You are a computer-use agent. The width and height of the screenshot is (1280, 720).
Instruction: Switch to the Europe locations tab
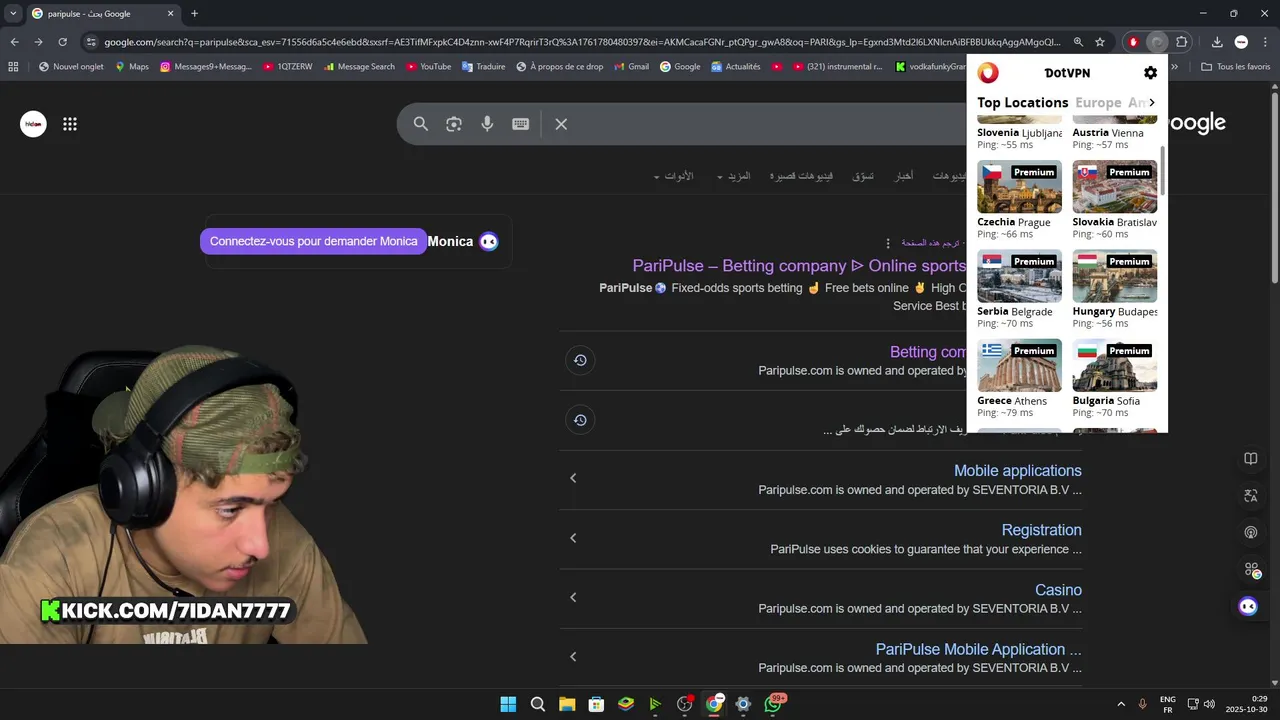[1098, 102]
